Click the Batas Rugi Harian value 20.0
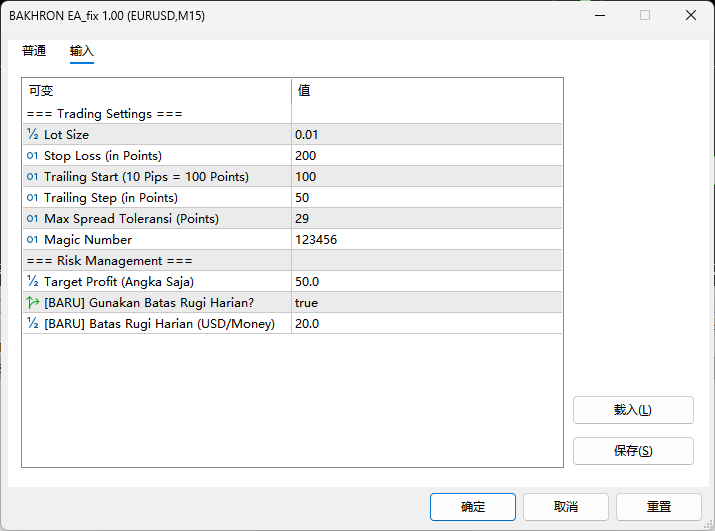 [308, 324]
